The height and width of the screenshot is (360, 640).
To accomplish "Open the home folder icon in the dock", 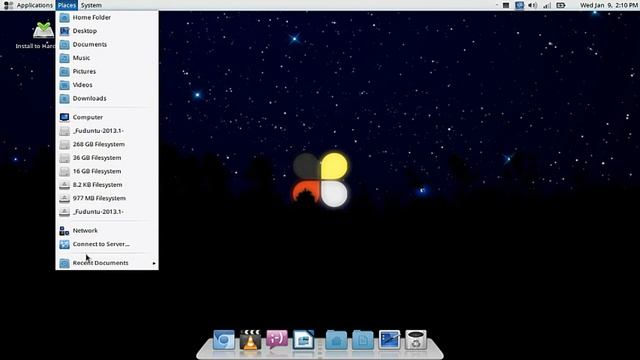I will click(336, 340).
